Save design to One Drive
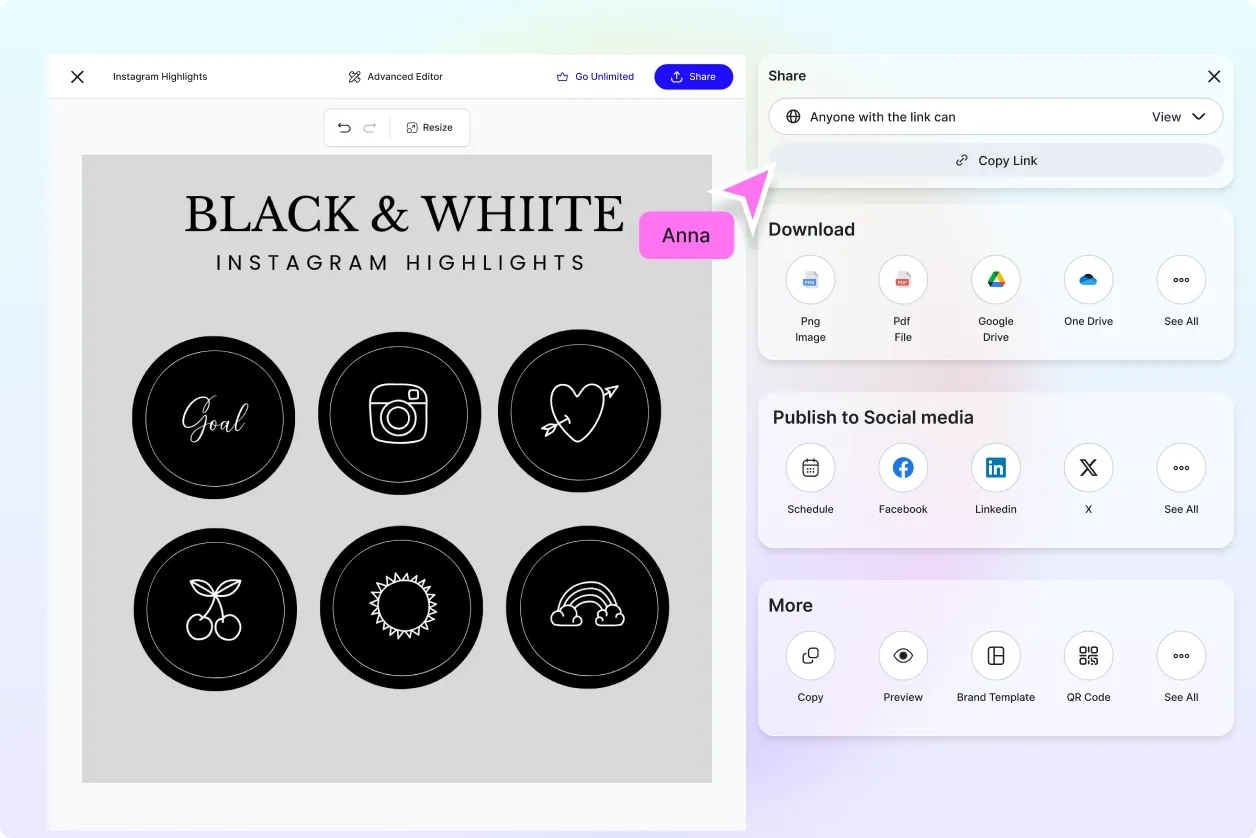Viewport: 1256px width, 838px height. (x=1088, y=280)
